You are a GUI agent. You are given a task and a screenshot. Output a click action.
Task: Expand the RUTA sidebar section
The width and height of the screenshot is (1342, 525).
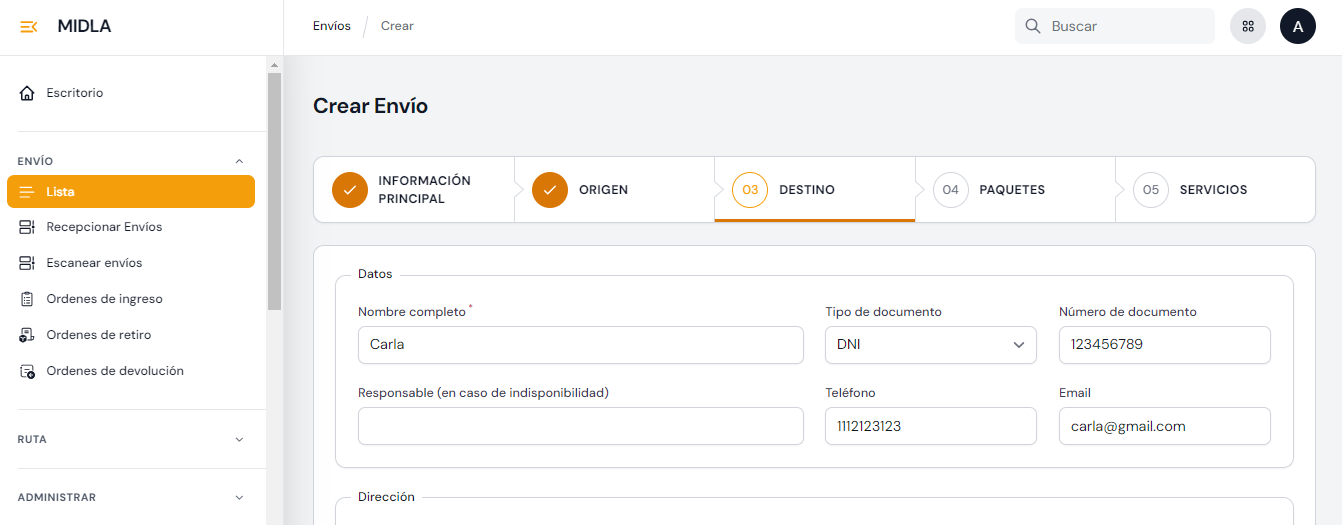click(238, 439)
